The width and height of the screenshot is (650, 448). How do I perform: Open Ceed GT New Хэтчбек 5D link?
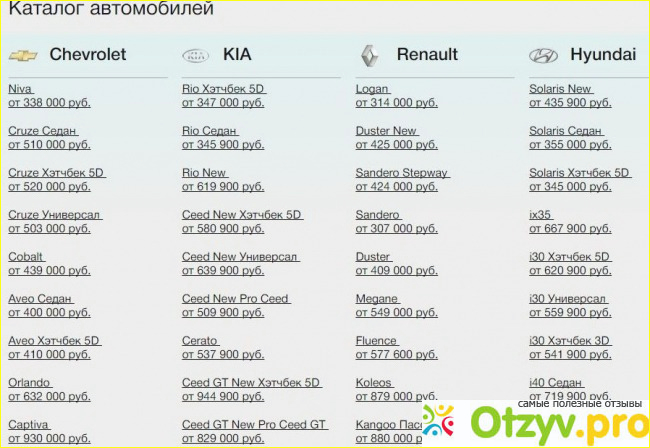point(251,382)
